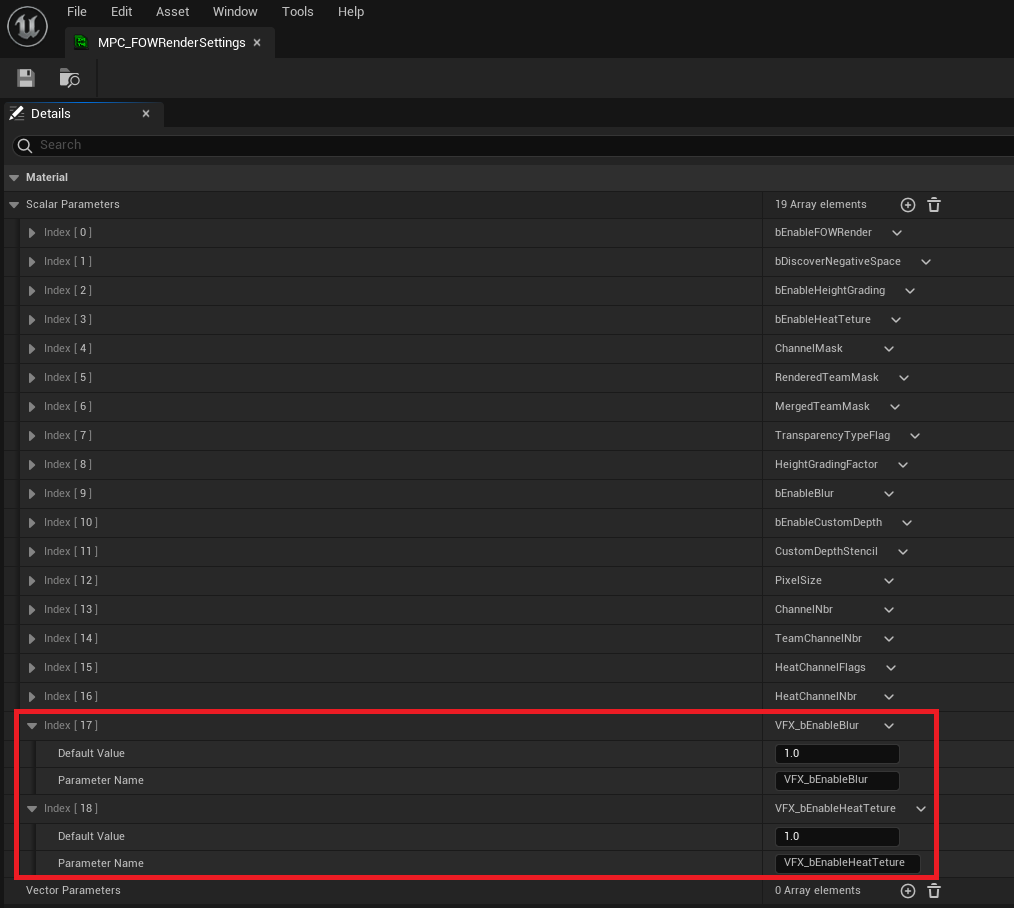Expand Index [ 13 ] row

[x=32, y=610]
